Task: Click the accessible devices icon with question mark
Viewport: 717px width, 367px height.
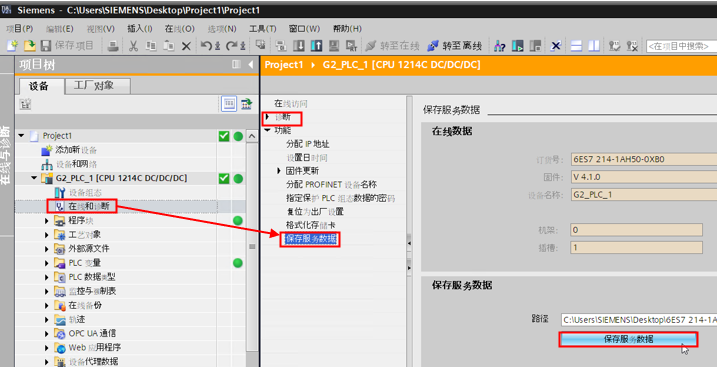Action: (x=500, y=46)
